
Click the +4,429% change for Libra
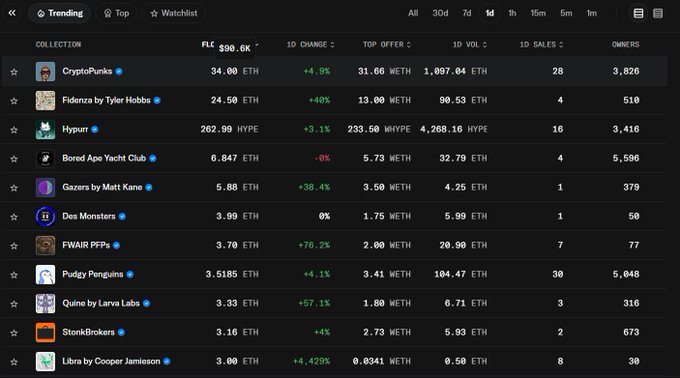(311, 361)
